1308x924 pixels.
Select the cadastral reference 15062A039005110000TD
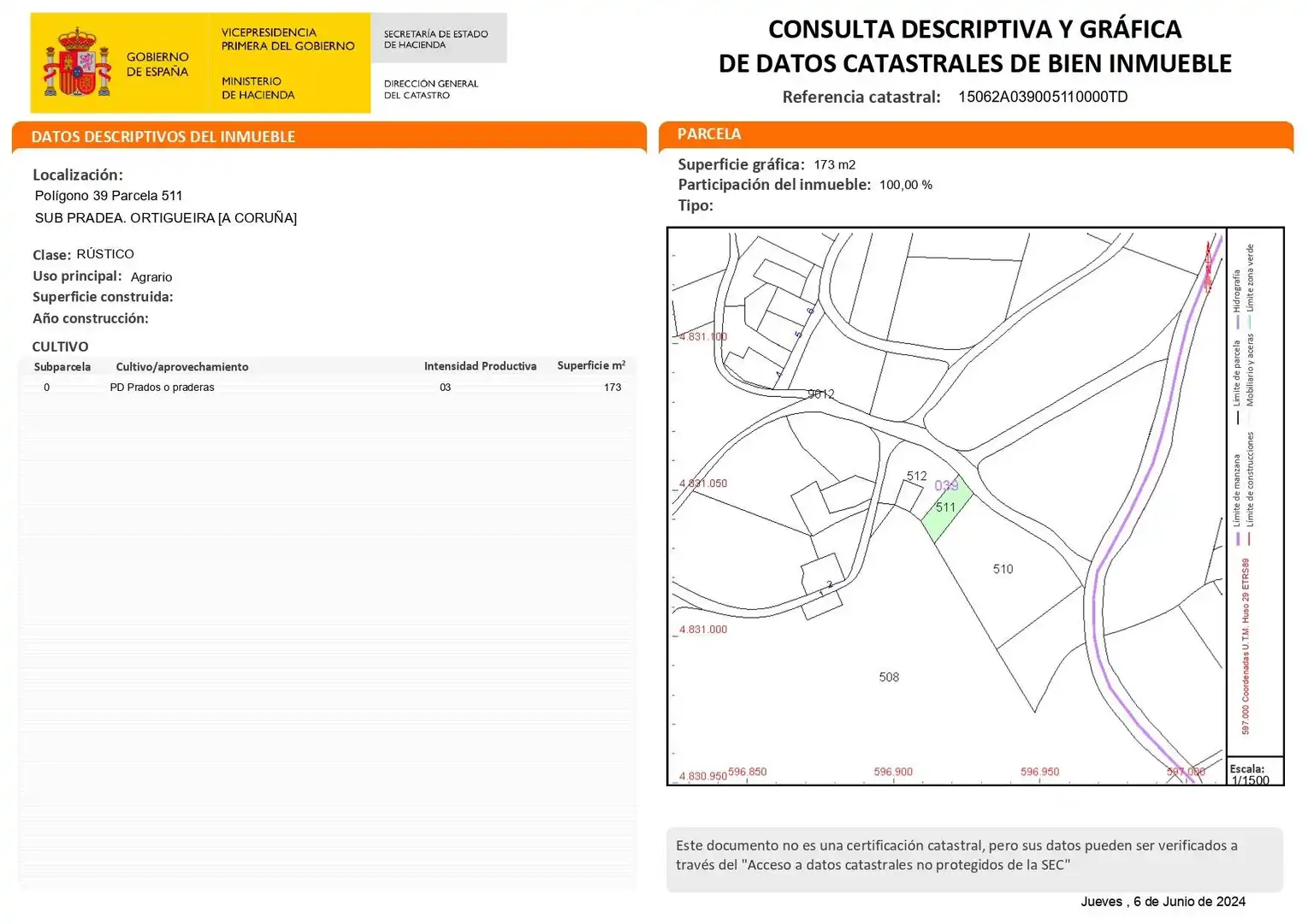click(1043, 97)
